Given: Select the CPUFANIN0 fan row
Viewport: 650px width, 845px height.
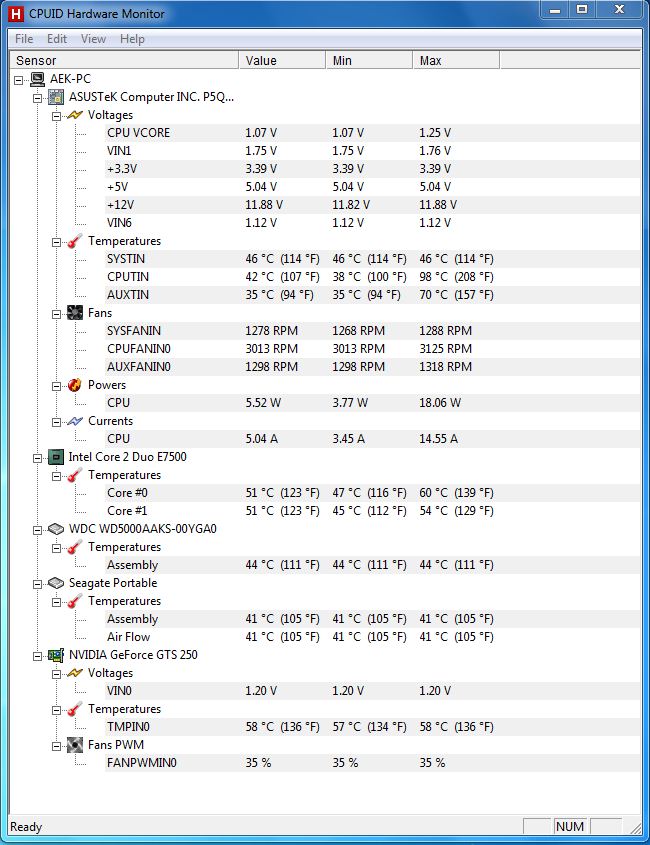Looking at the screenshot, I should (x=372, y=349).
